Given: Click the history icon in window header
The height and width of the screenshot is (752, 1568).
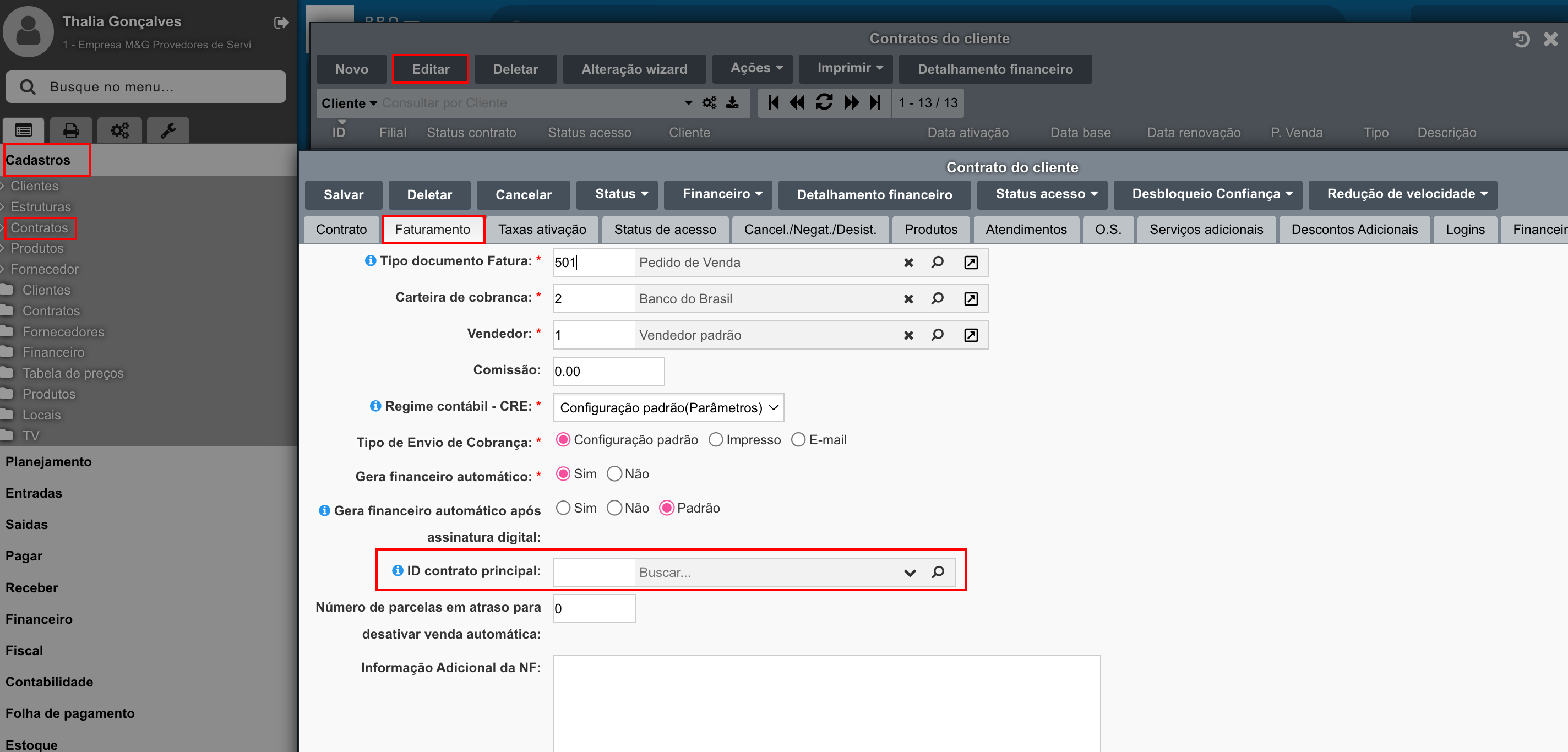Looking at the screenshot, I should coord(1521,40).
